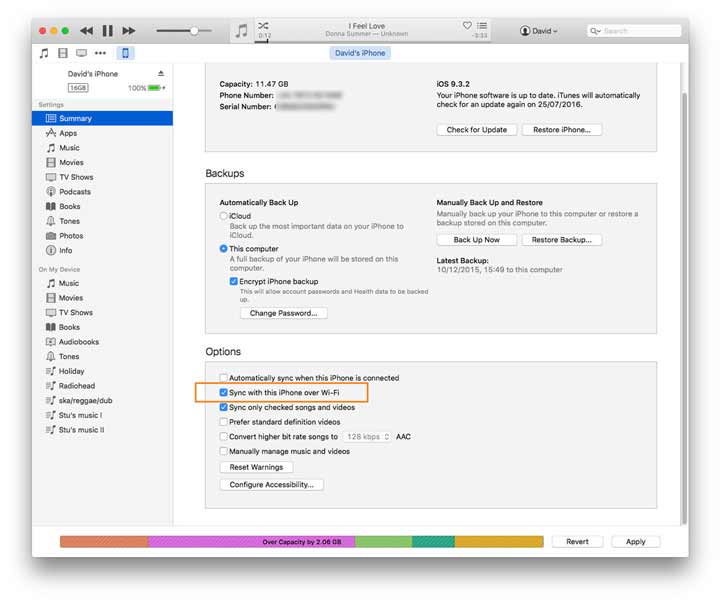Screen dimensions: 720x602
Task: Select This computer backup radio button
Action: pos(224,249)
